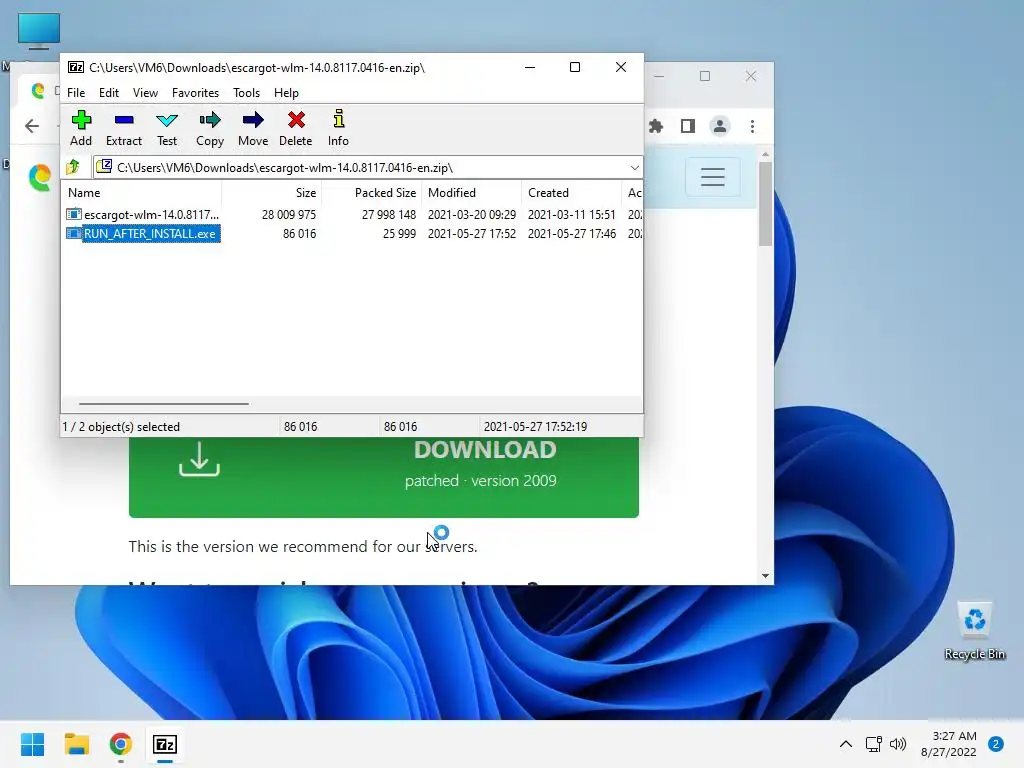Click the file list horizontal scrollbar

point(163,404)
